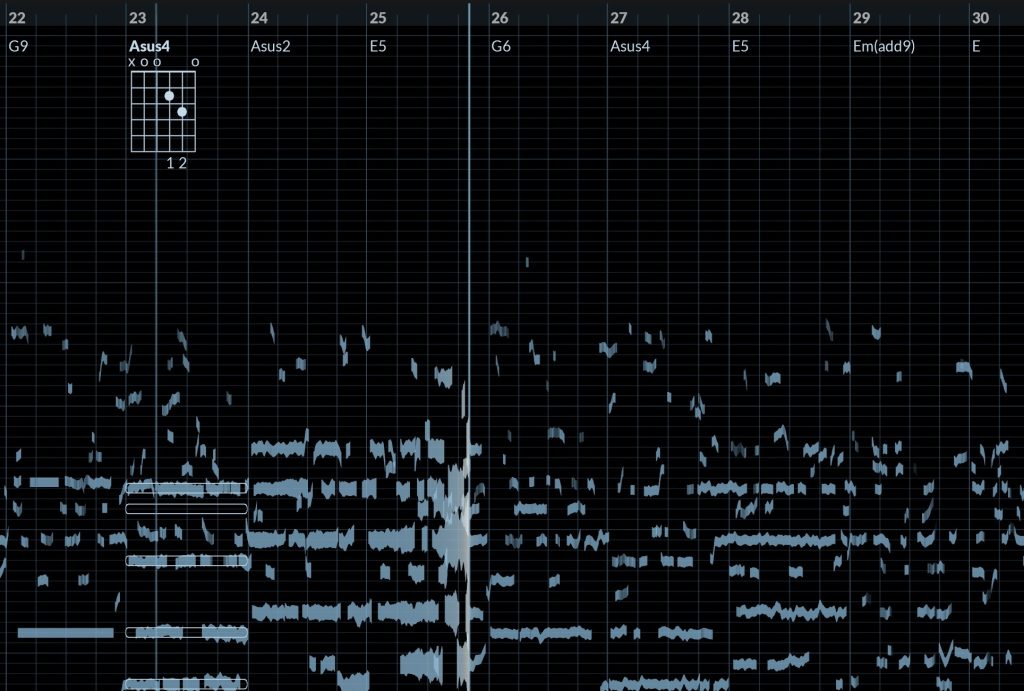Click the Asus2 chord label

(x=270, y=46)
